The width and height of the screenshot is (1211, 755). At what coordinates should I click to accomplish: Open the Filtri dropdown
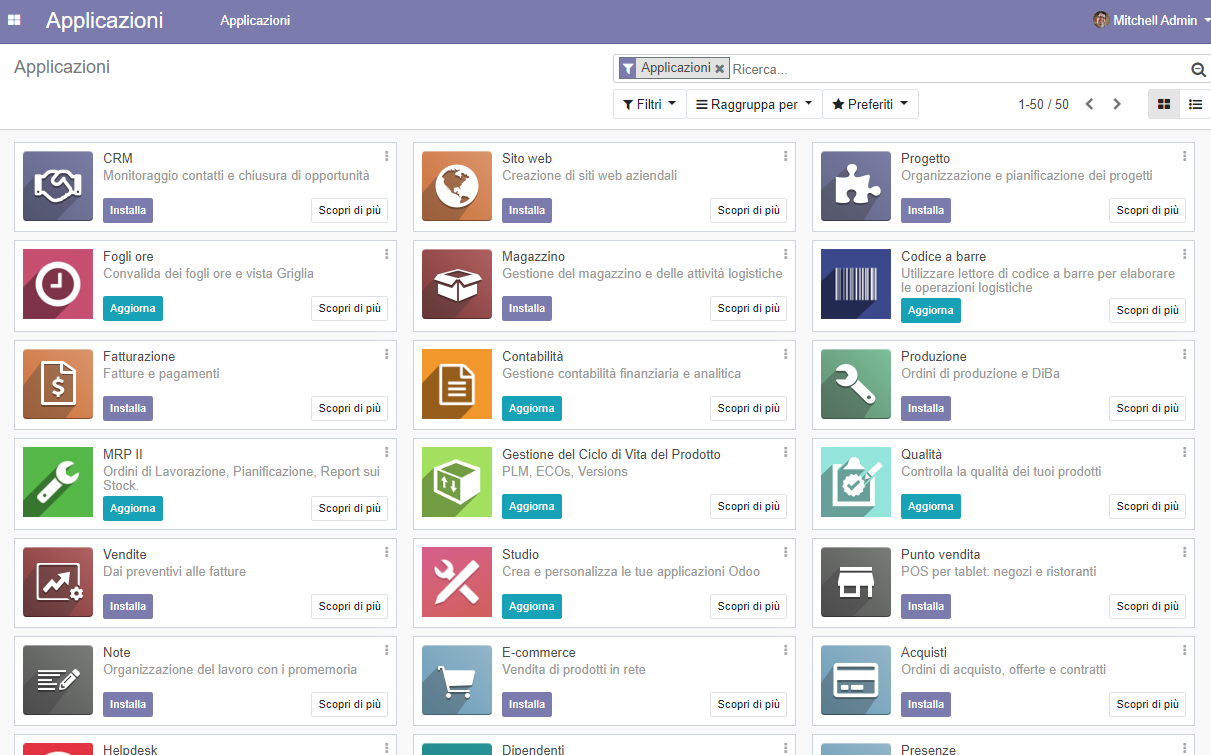click(649, 103)
